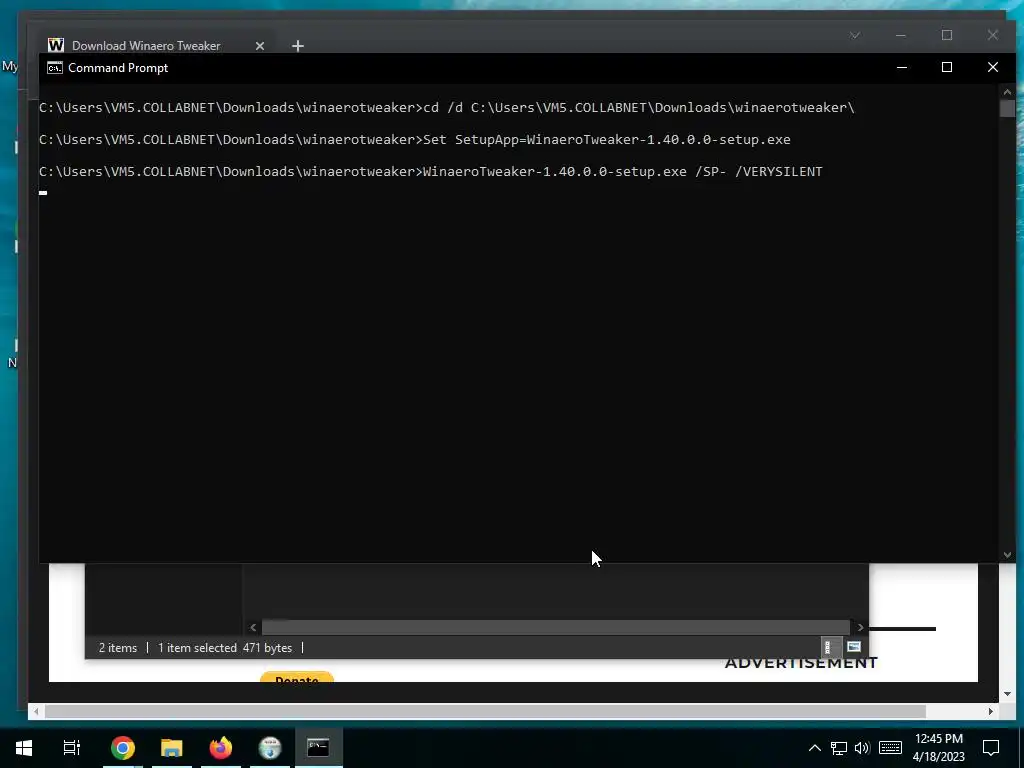Close the Download Winaero Tweaker tab
This screenshot has height=768, width=1024.
click(260, 46)
